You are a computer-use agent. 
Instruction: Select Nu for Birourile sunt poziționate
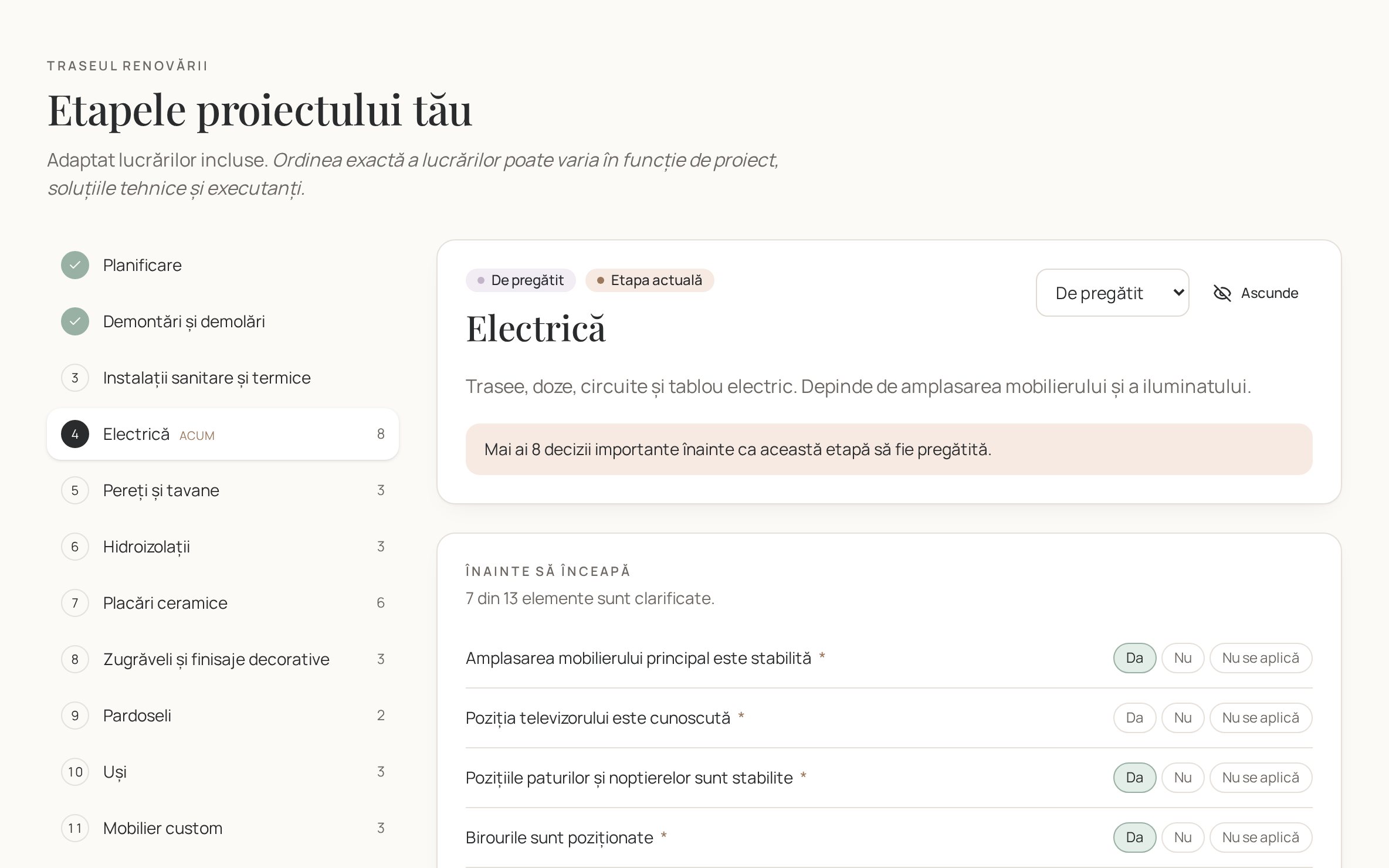point(1183,838)
